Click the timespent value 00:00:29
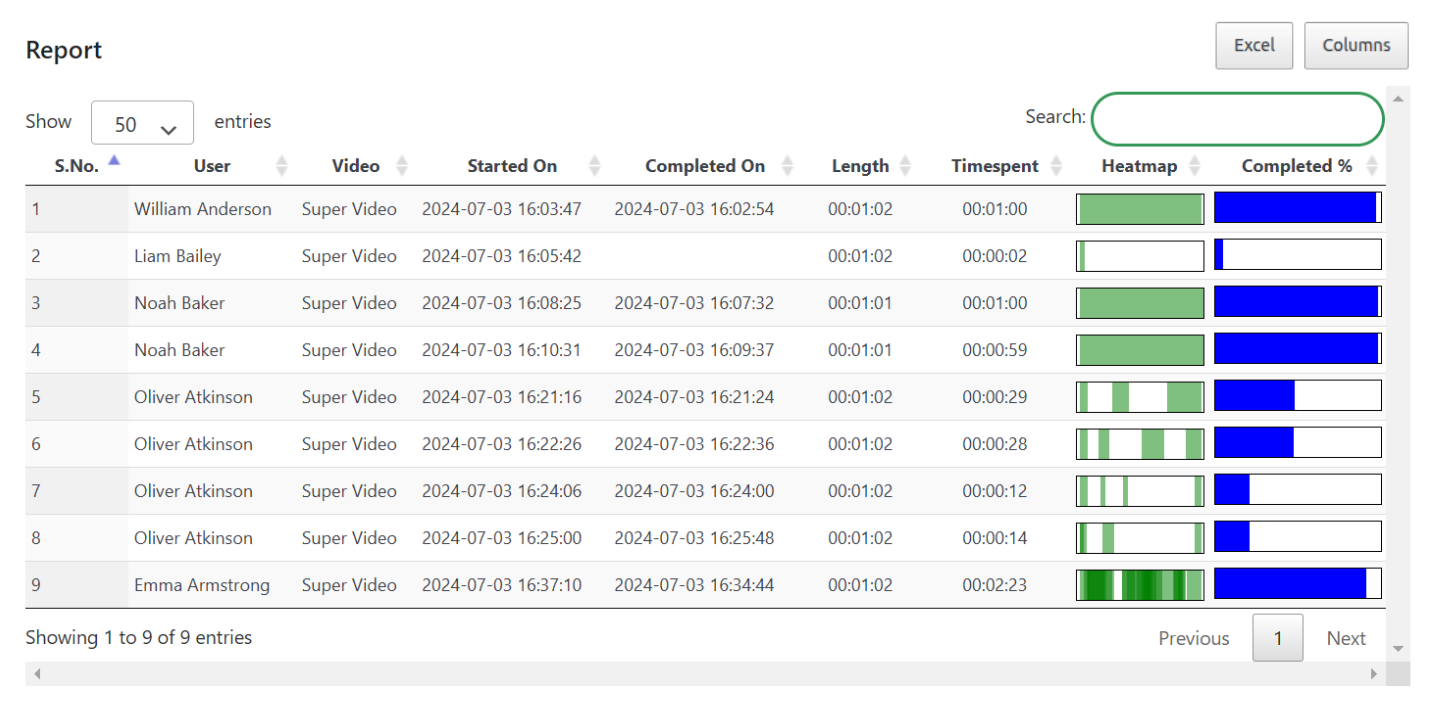Screen dimensions: 1436x708 995,397
